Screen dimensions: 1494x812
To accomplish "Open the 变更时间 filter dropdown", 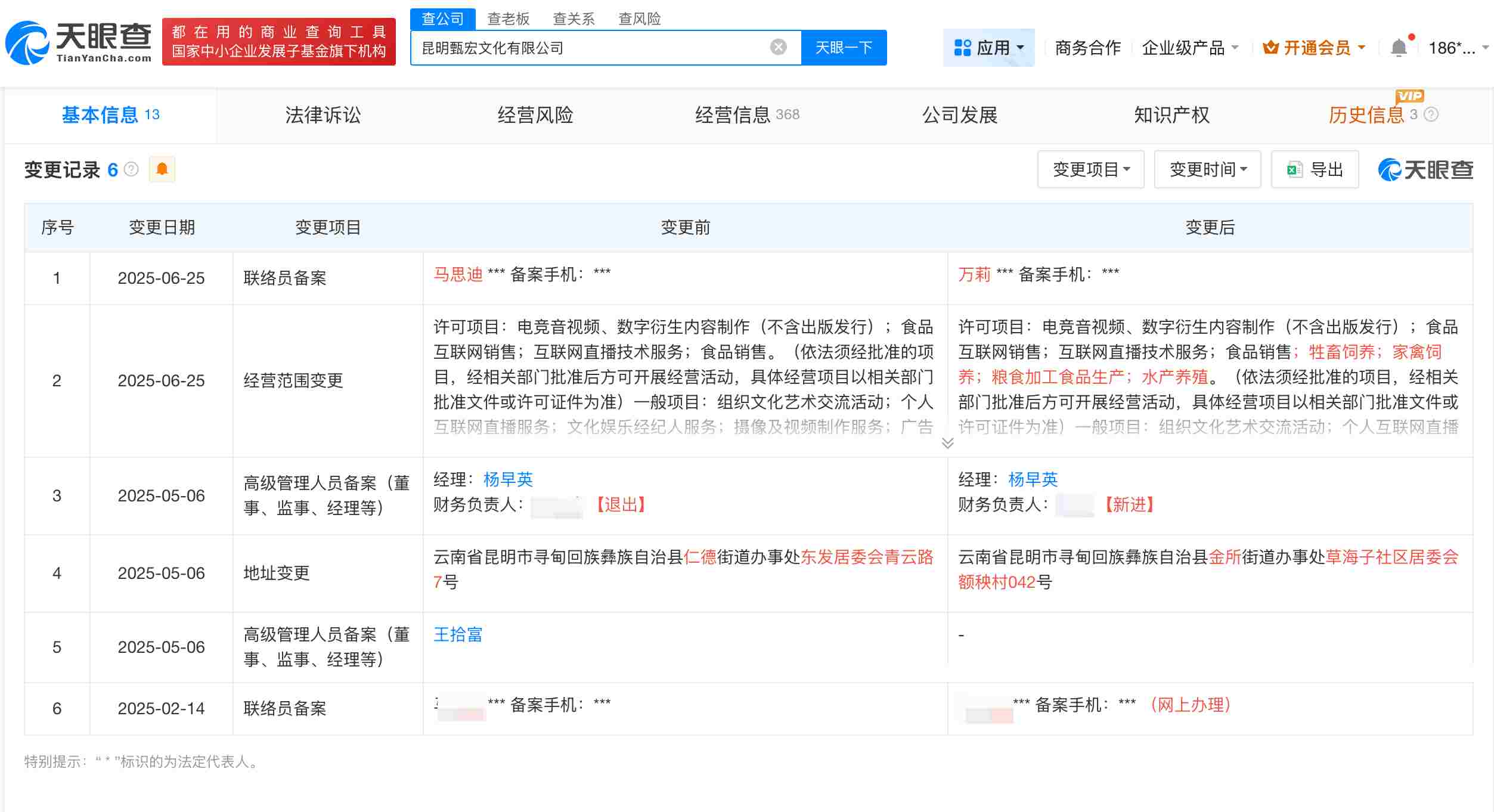I will pyautogui.click(x=1207, y=169).
